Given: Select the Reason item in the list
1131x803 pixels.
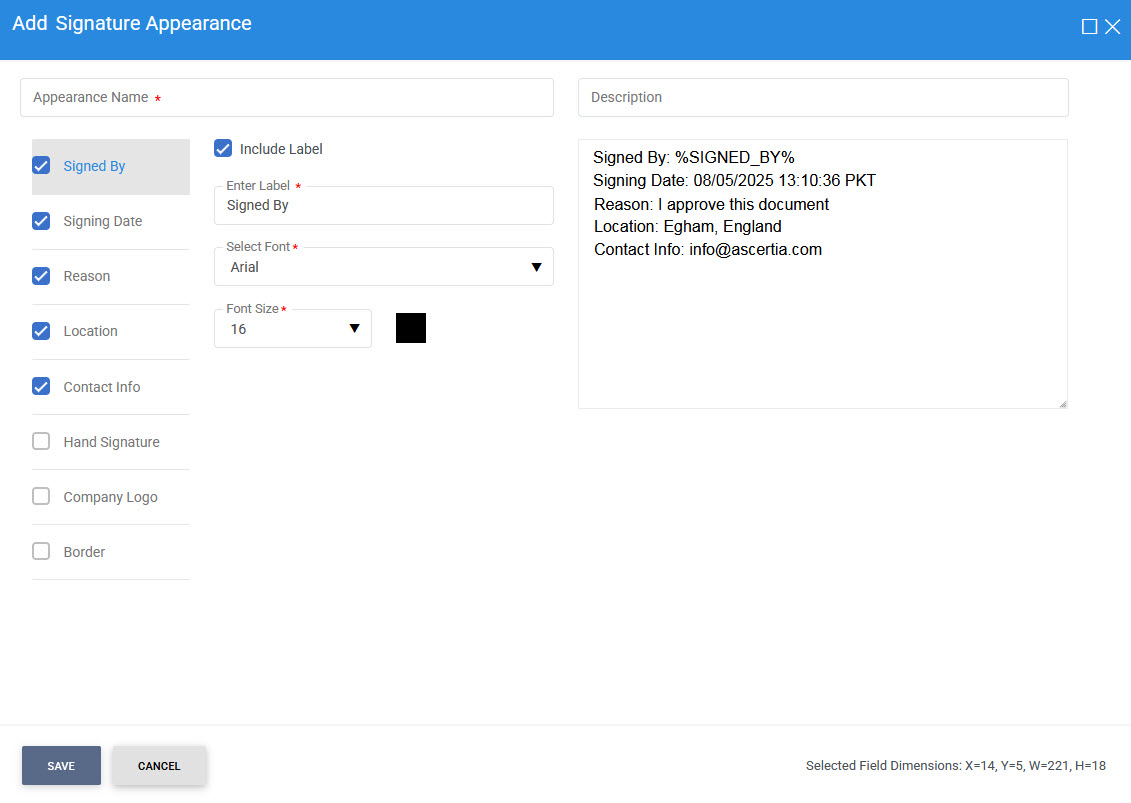Looking at the screenshot, I should [87, 276].
